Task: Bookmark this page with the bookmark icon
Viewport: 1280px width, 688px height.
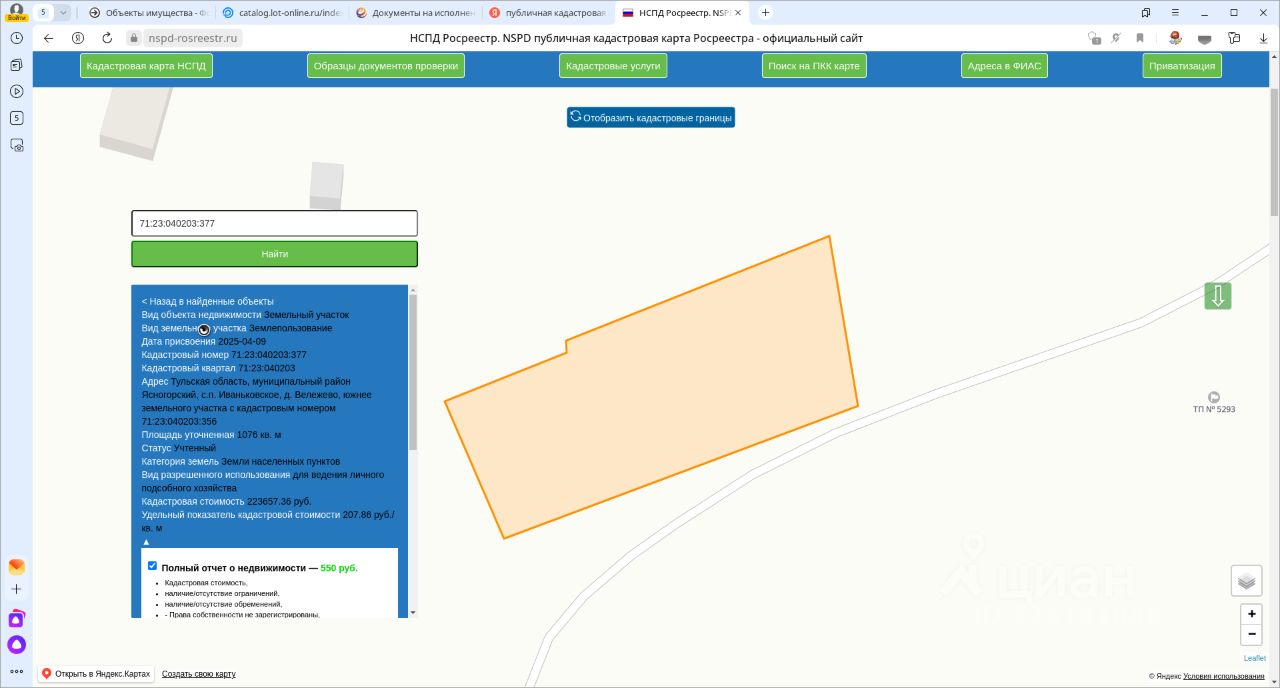Action: pyautogui.click(x=1140, y=38)
